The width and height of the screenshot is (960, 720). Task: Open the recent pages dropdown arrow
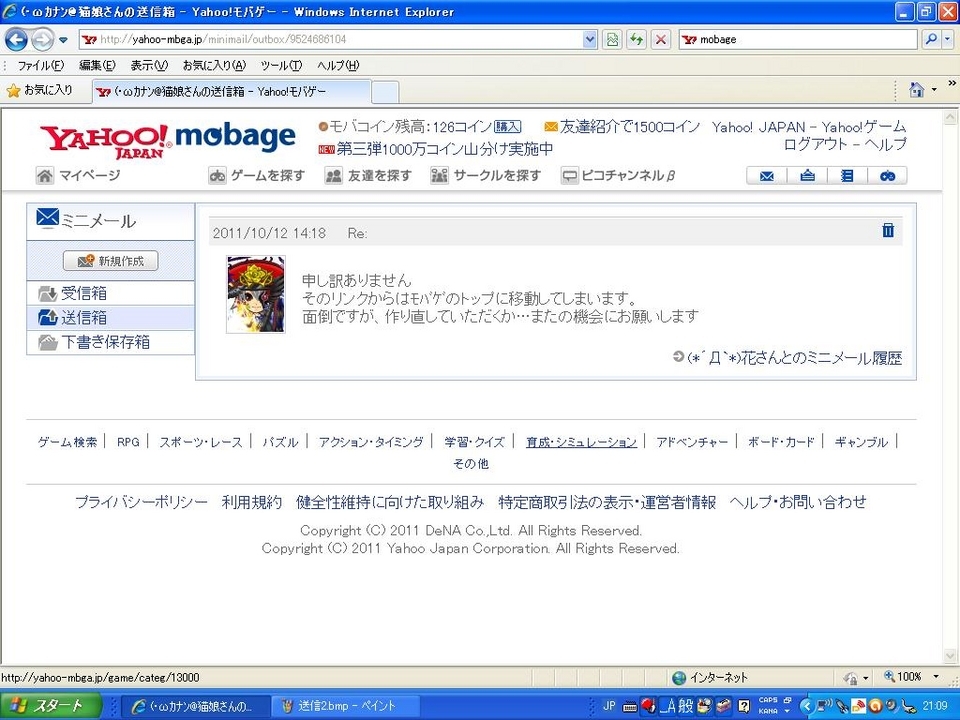click(x=63, y=40)
